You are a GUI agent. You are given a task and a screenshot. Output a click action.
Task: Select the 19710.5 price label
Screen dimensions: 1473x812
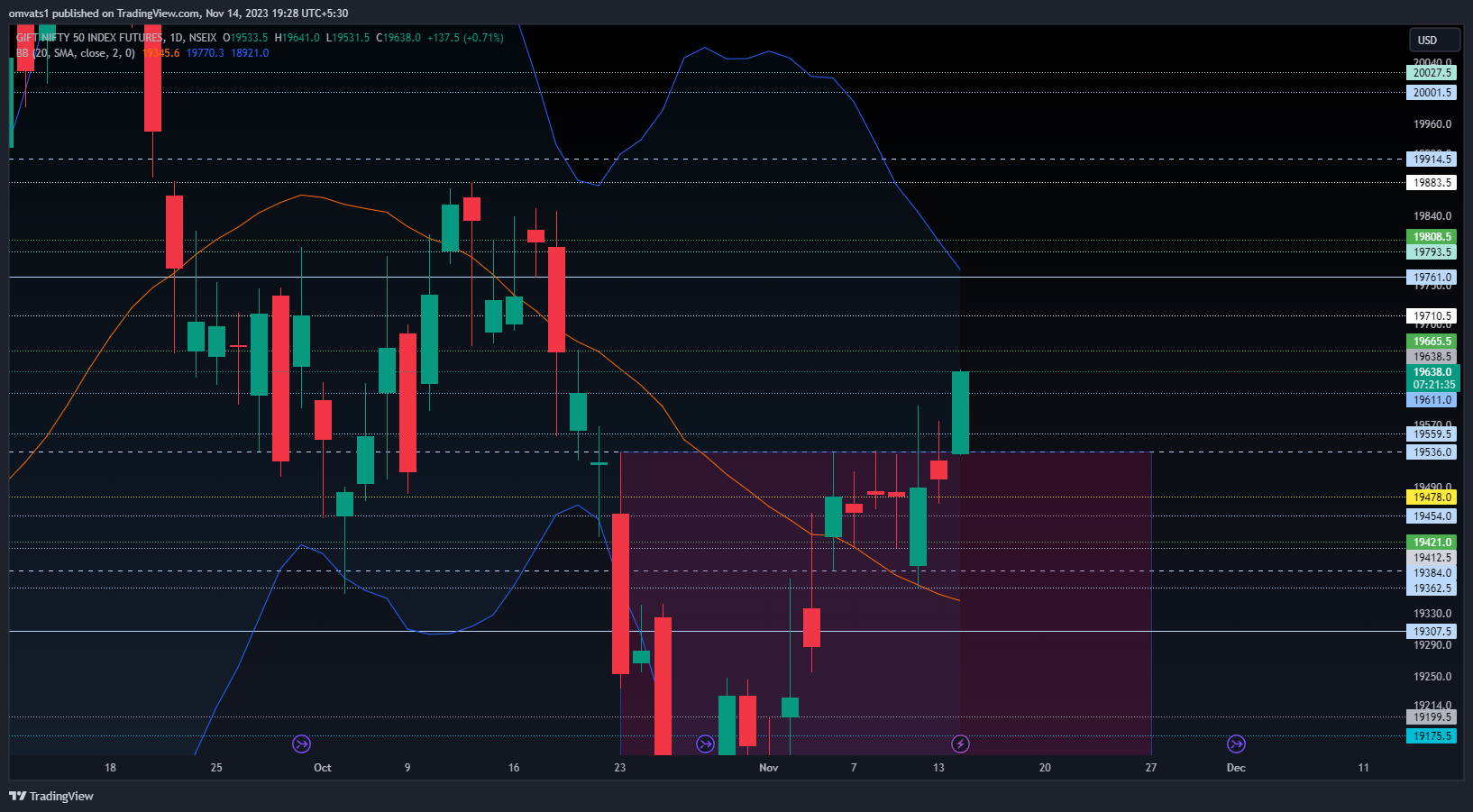click(x=1432, y=316)
